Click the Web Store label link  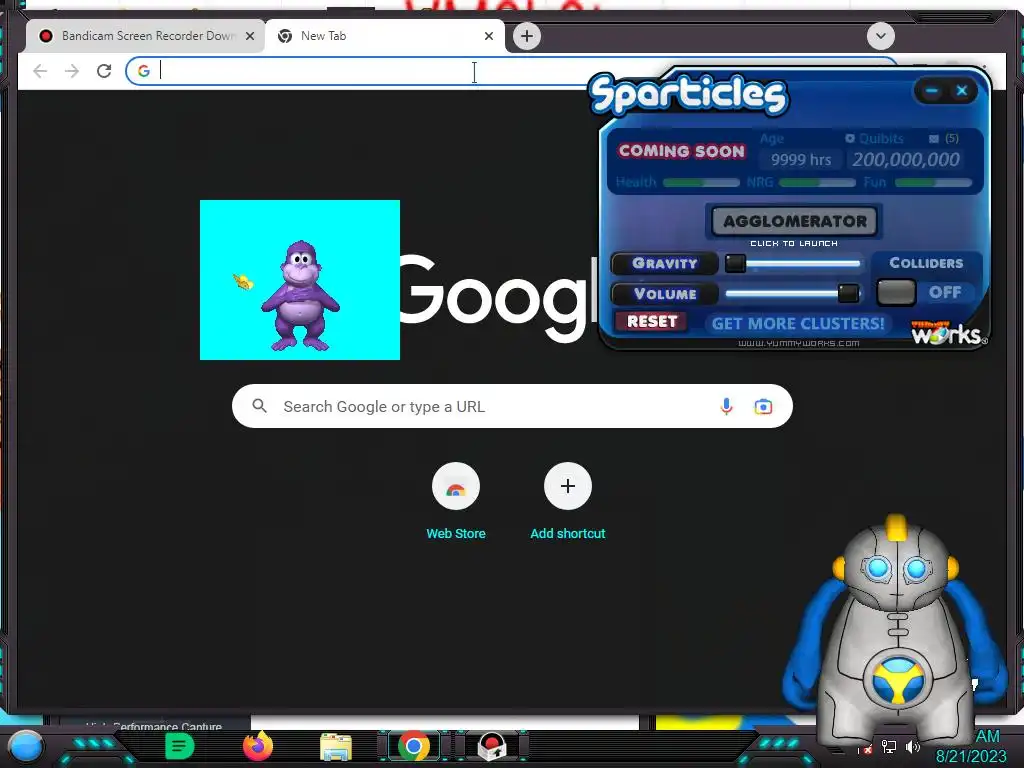(x=456, y=534)
